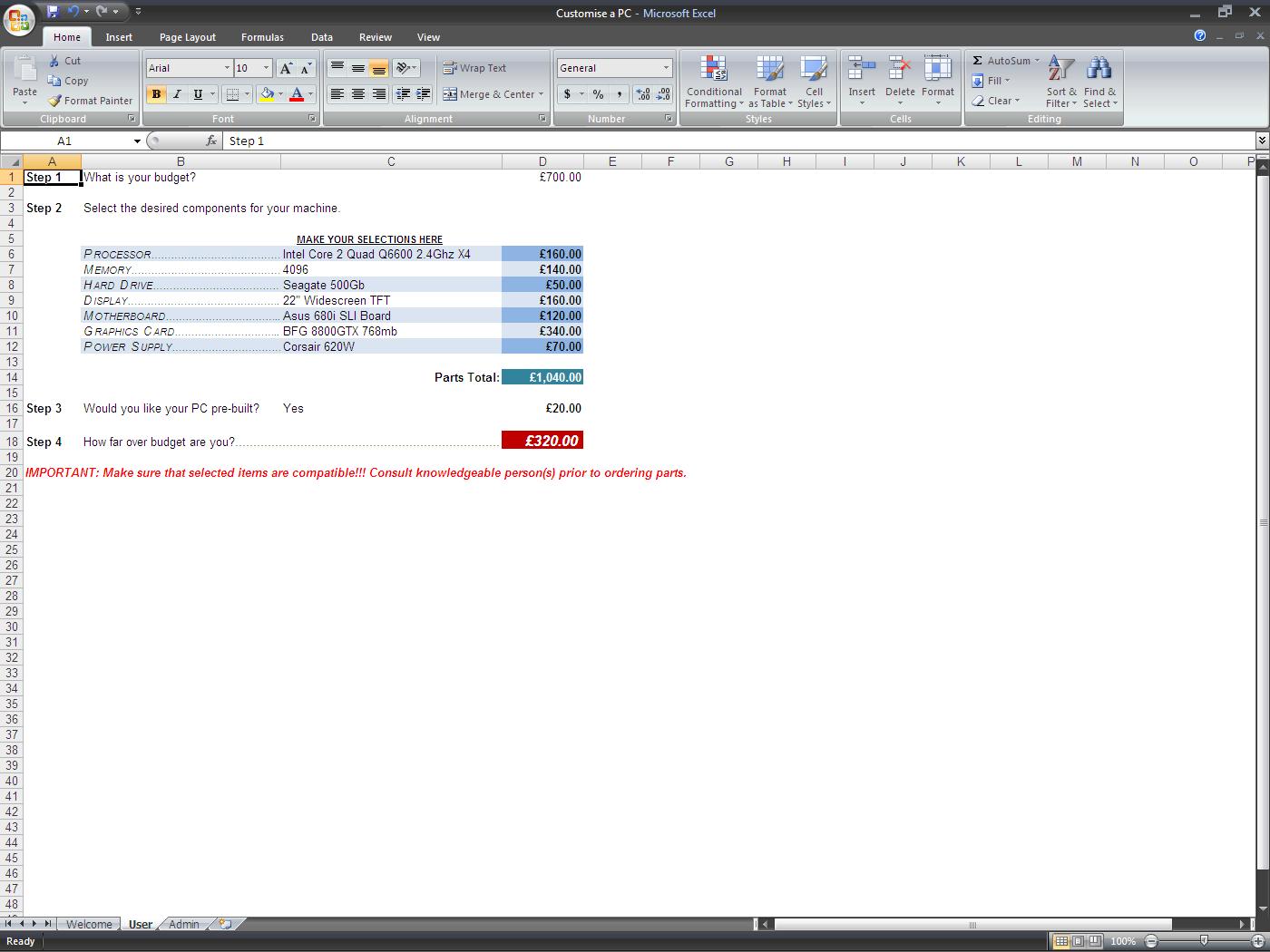
Task: Apply borders with the Borders button
Action: (232, 94)
